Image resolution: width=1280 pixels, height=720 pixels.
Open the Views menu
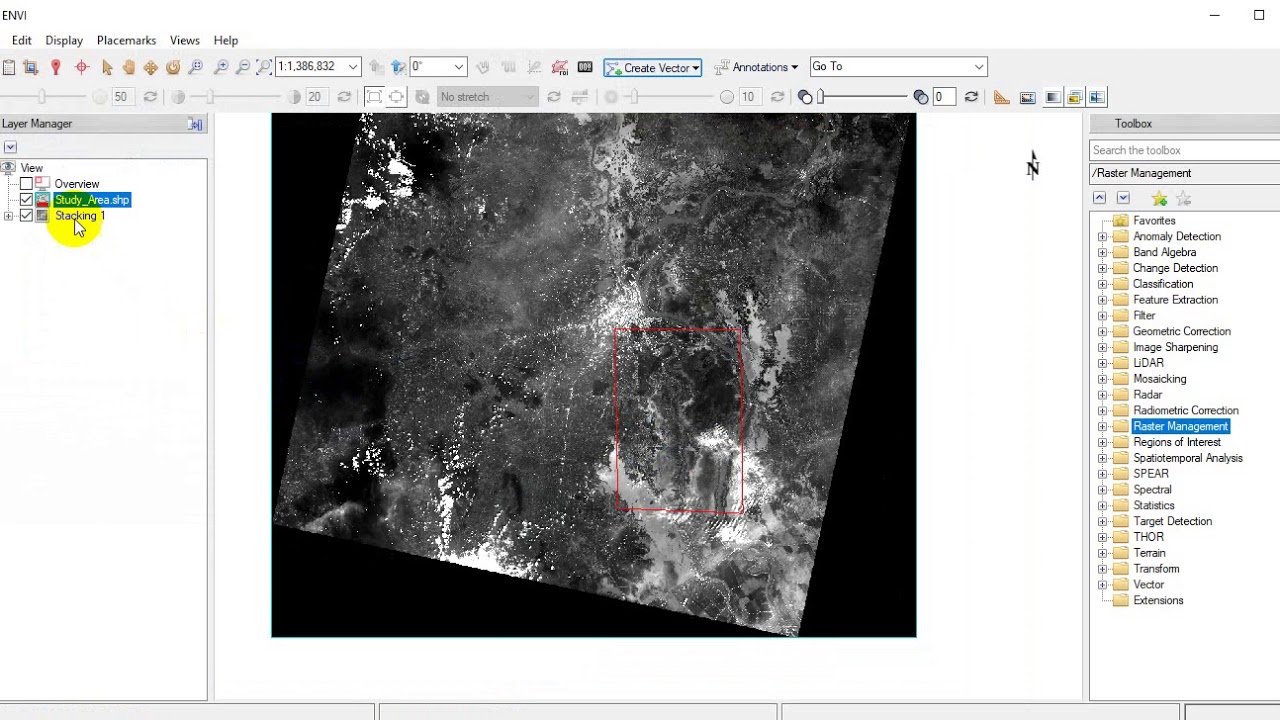[185, 41]
